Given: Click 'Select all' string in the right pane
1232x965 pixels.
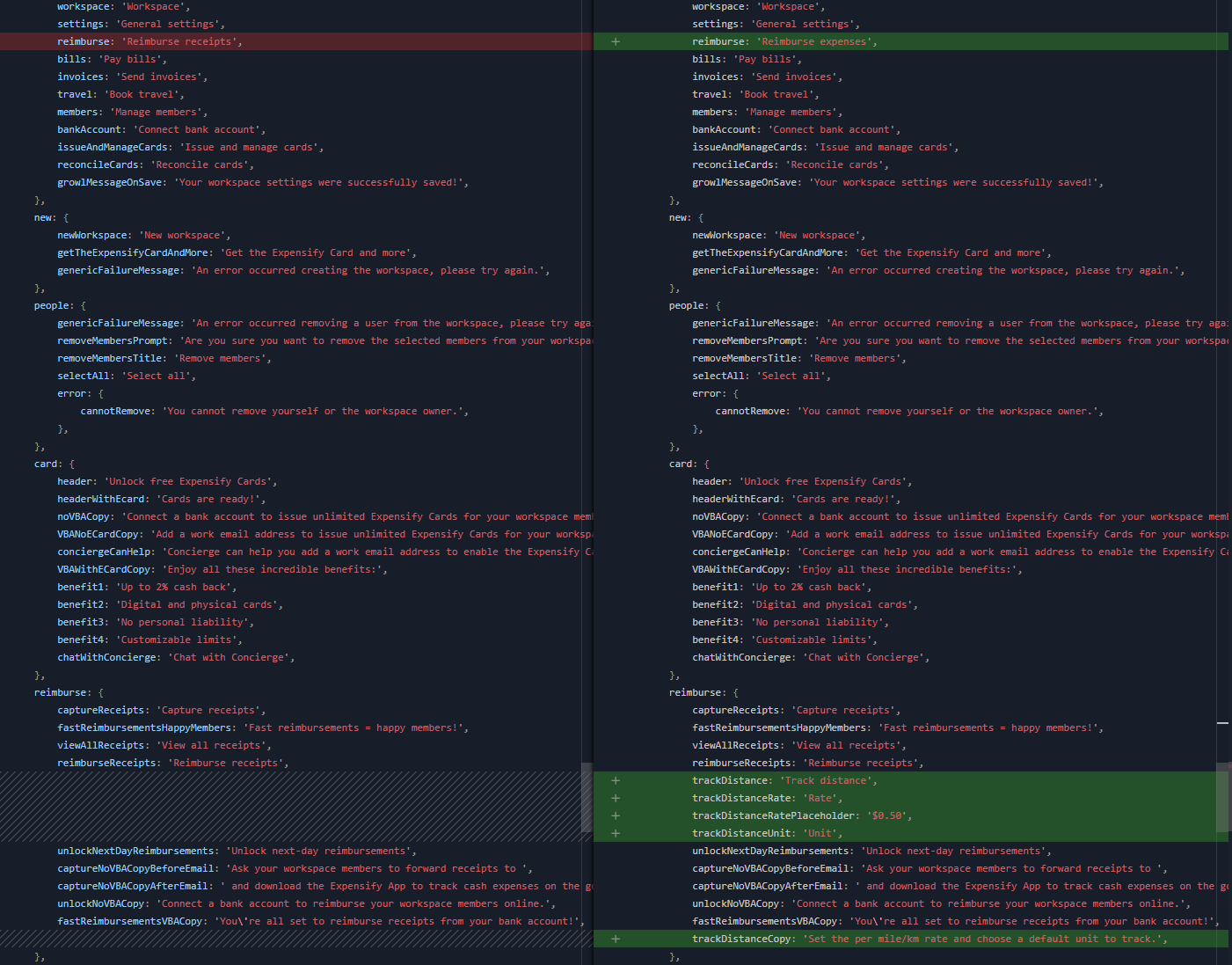Looking at the screenshot, I should (x=791, y=376).
